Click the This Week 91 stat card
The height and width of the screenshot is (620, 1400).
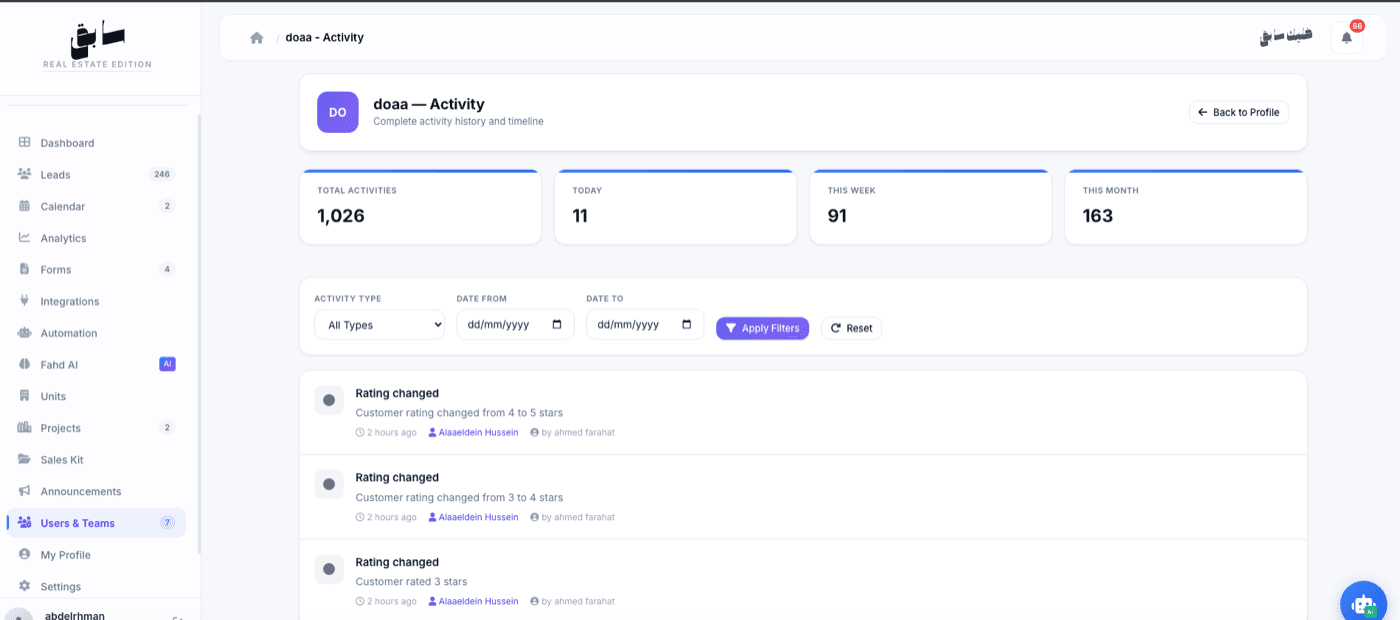(x=930, y=207)
